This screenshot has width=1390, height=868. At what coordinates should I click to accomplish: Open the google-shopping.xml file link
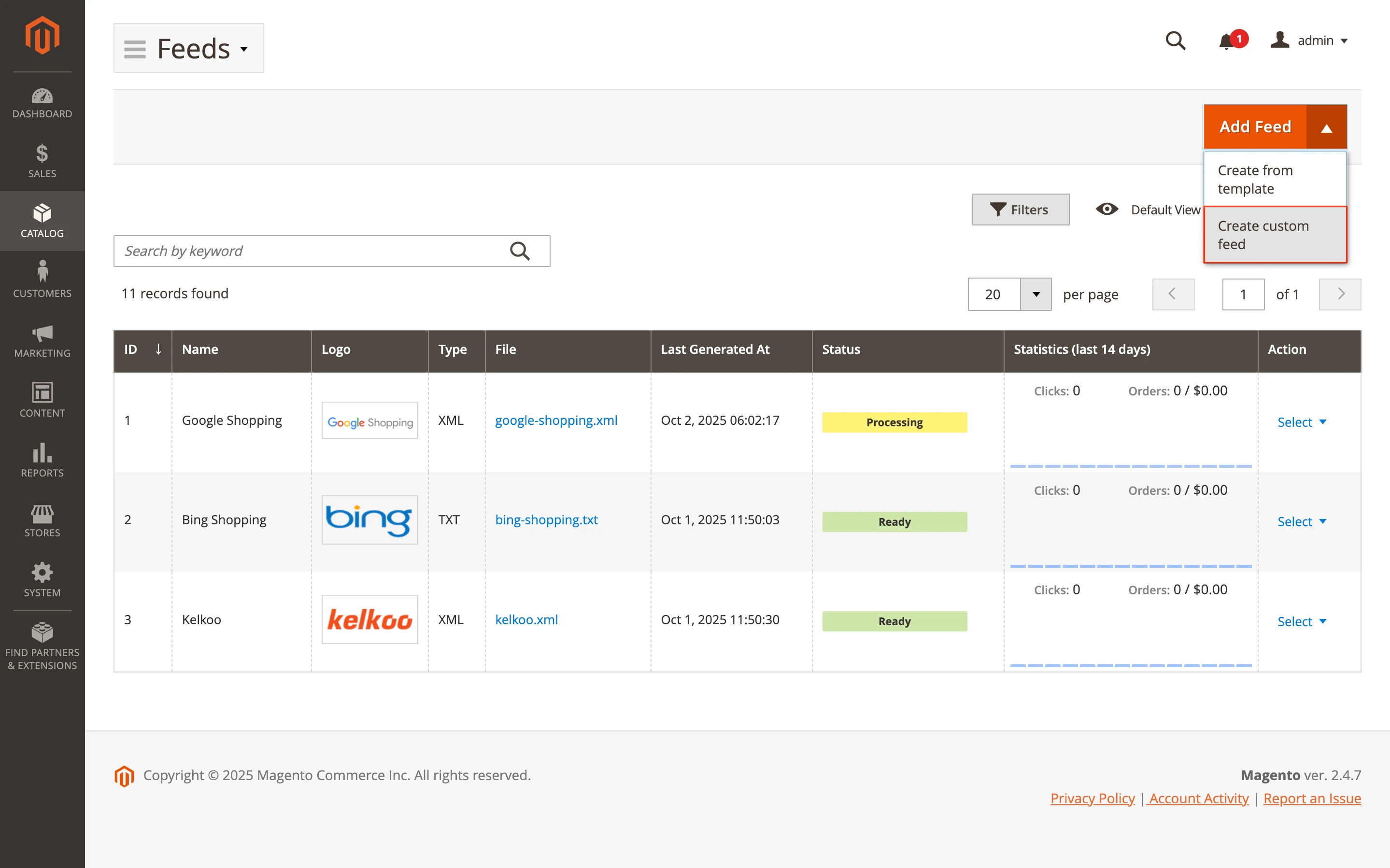tap(556, 420)
